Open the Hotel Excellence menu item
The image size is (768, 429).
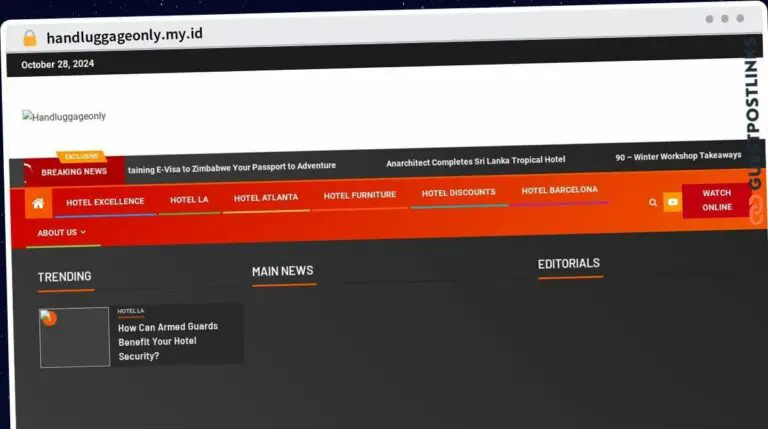(105, 202)
